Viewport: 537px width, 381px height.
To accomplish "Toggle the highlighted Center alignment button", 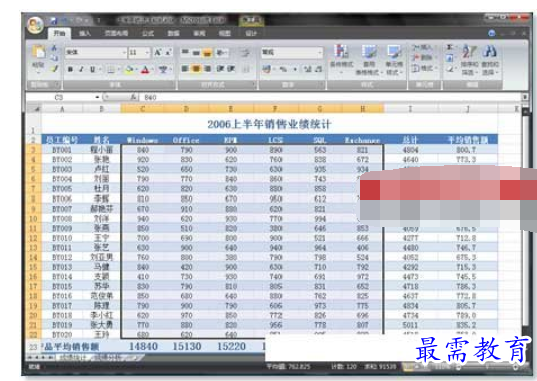I will point(196,69).
